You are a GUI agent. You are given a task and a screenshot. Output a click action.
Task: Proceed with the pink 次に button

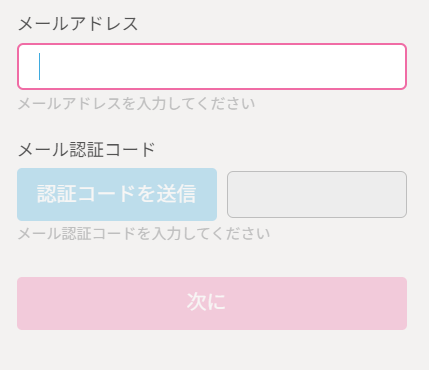click(212, 303)
